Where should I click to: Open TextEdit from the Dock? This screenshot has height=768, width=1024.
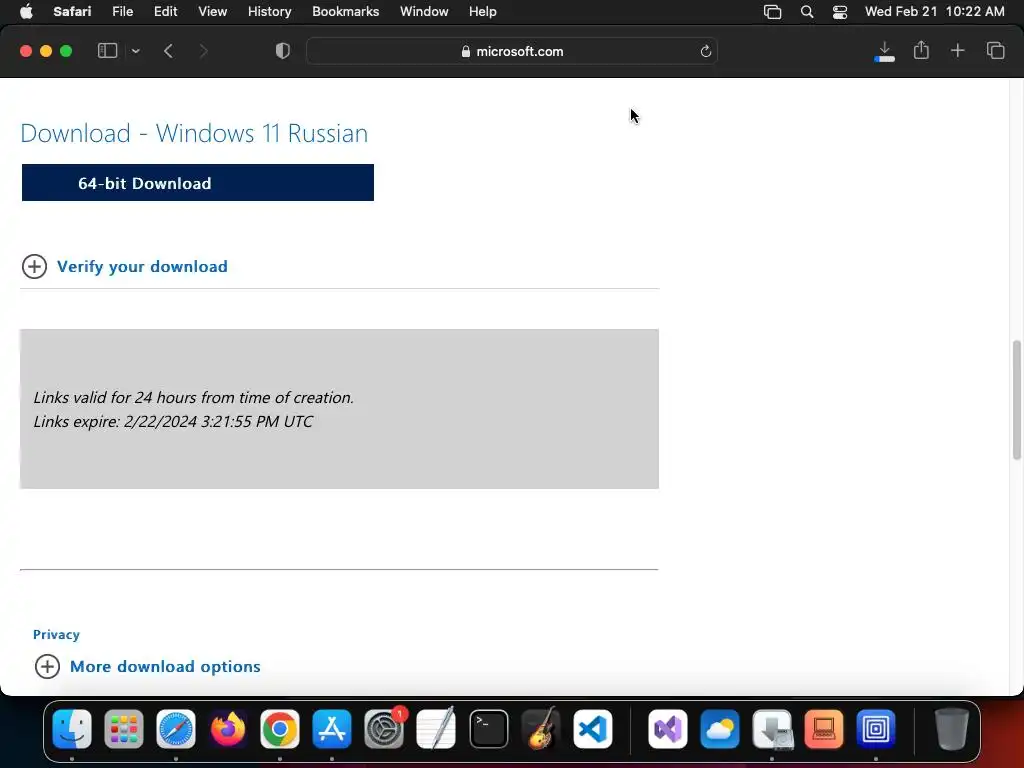point(436,729)
